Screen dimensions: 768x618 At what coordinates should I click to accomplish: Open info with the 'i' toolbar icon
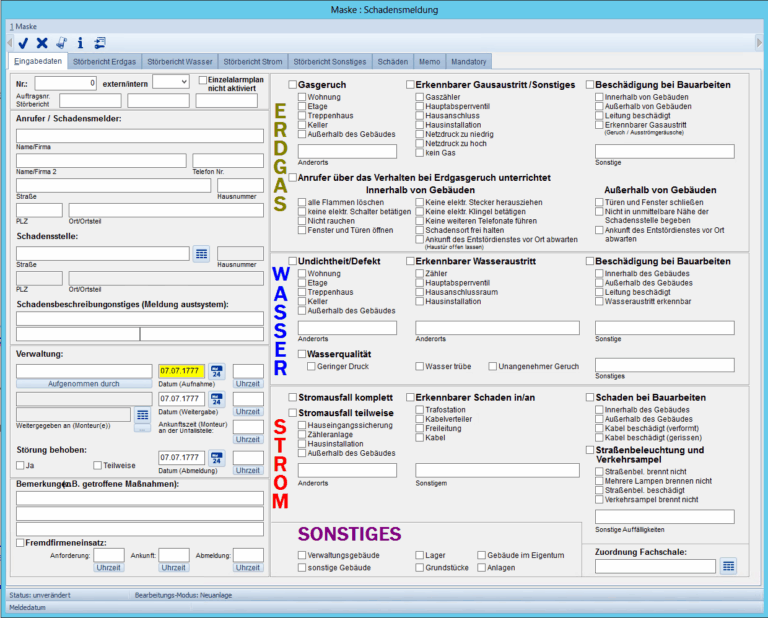[x=80, y=43]
